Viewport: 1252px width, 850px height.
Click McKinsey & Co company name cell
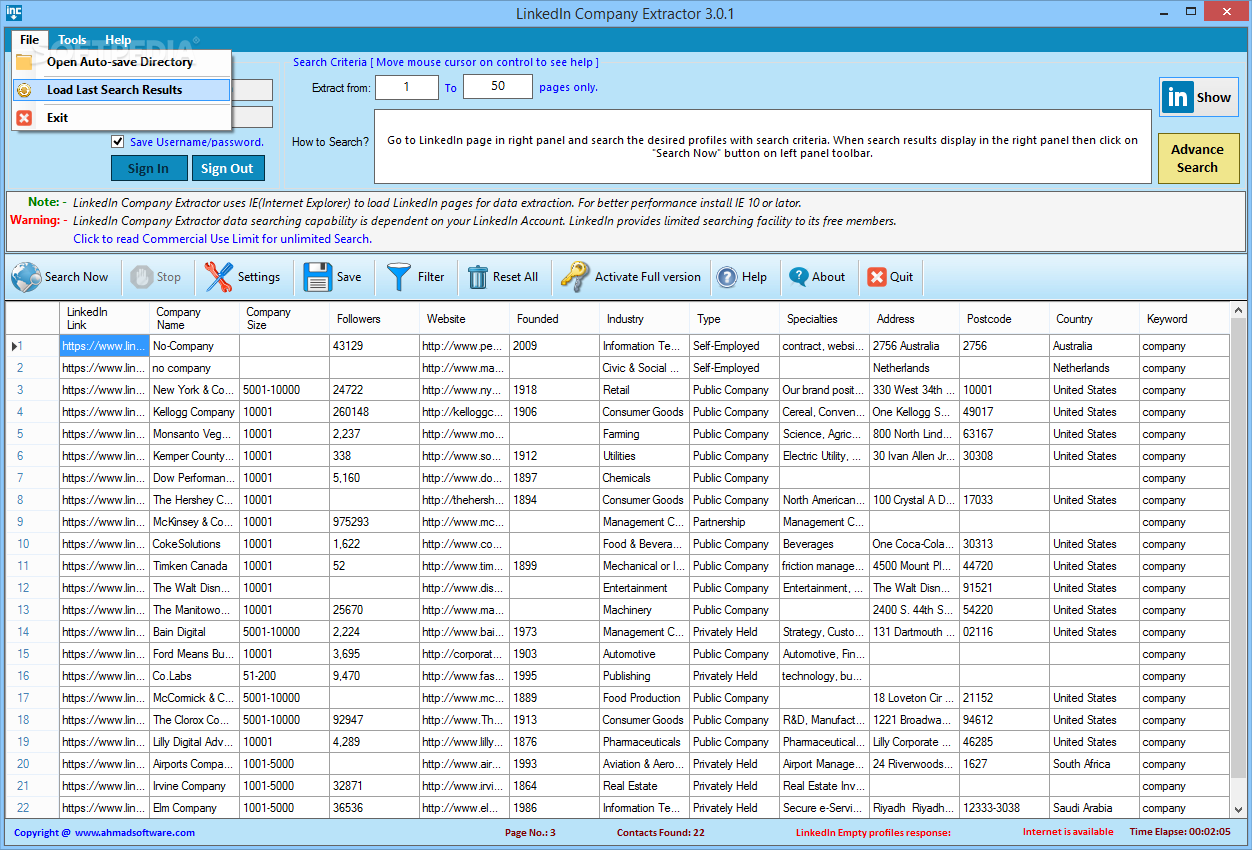(x=195, y=522)
